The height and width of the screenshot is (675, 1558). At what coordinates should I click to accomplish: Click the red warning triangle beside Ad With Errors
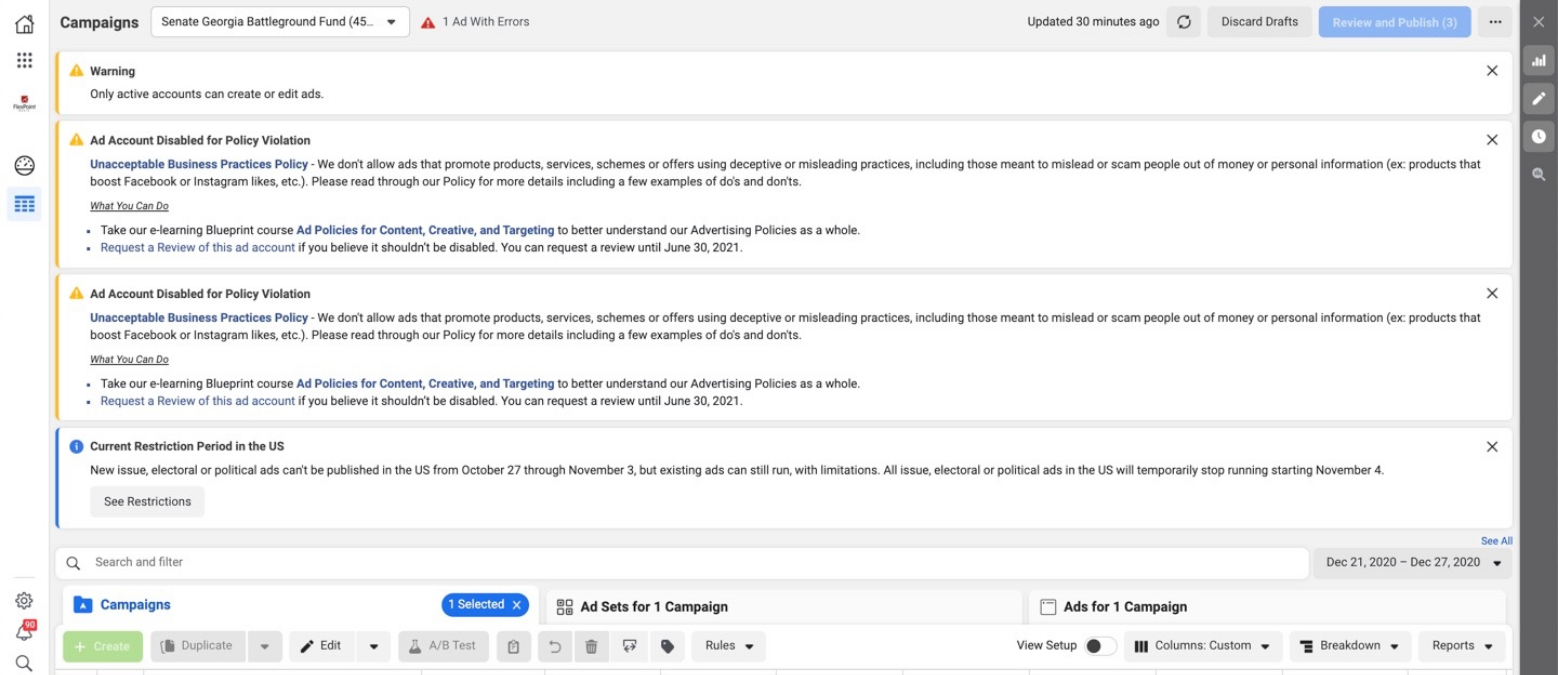428,22
